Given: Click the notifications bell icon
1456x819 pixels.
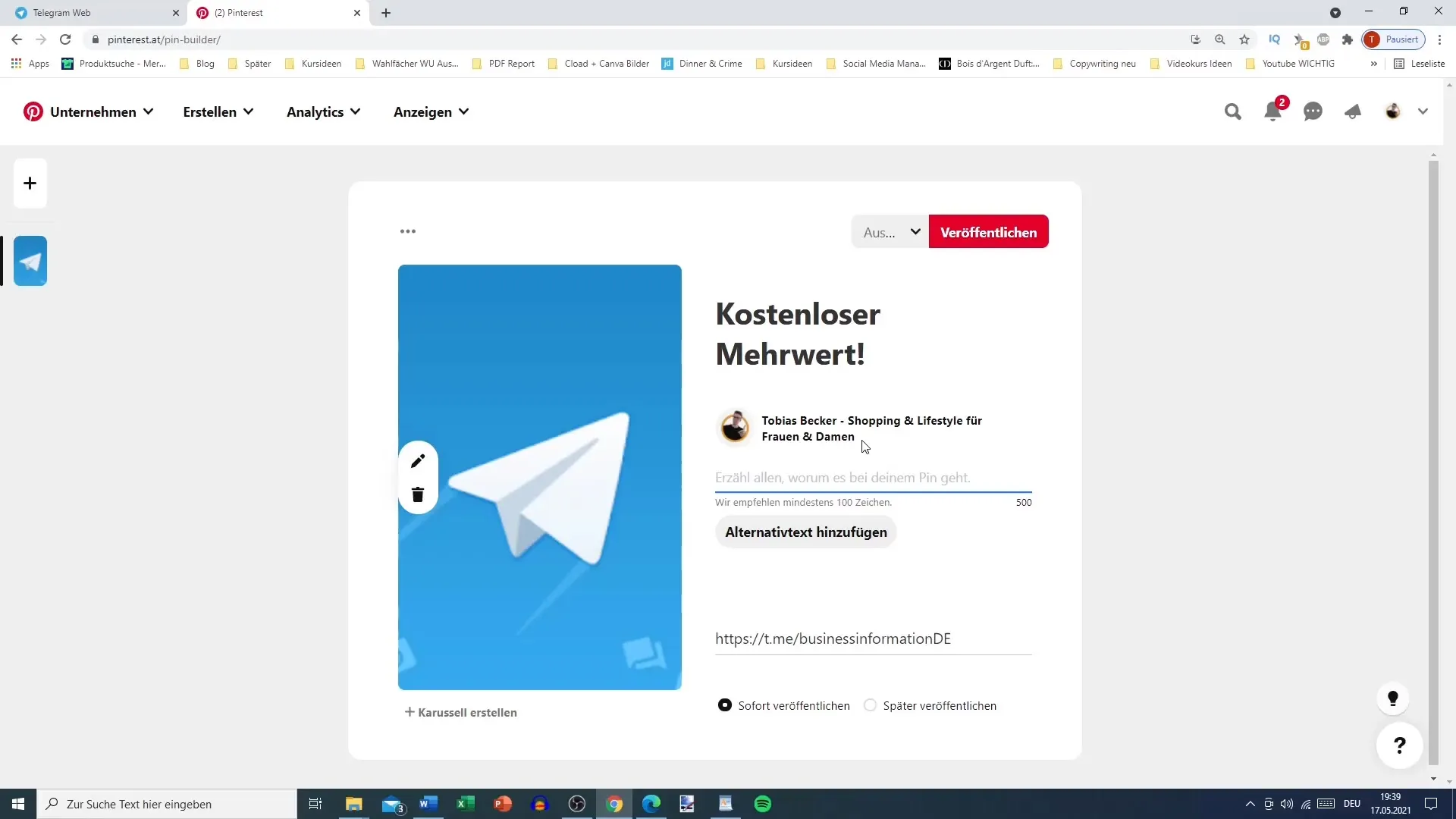Looking at the screenshot, I should [x=1273, y=111].
